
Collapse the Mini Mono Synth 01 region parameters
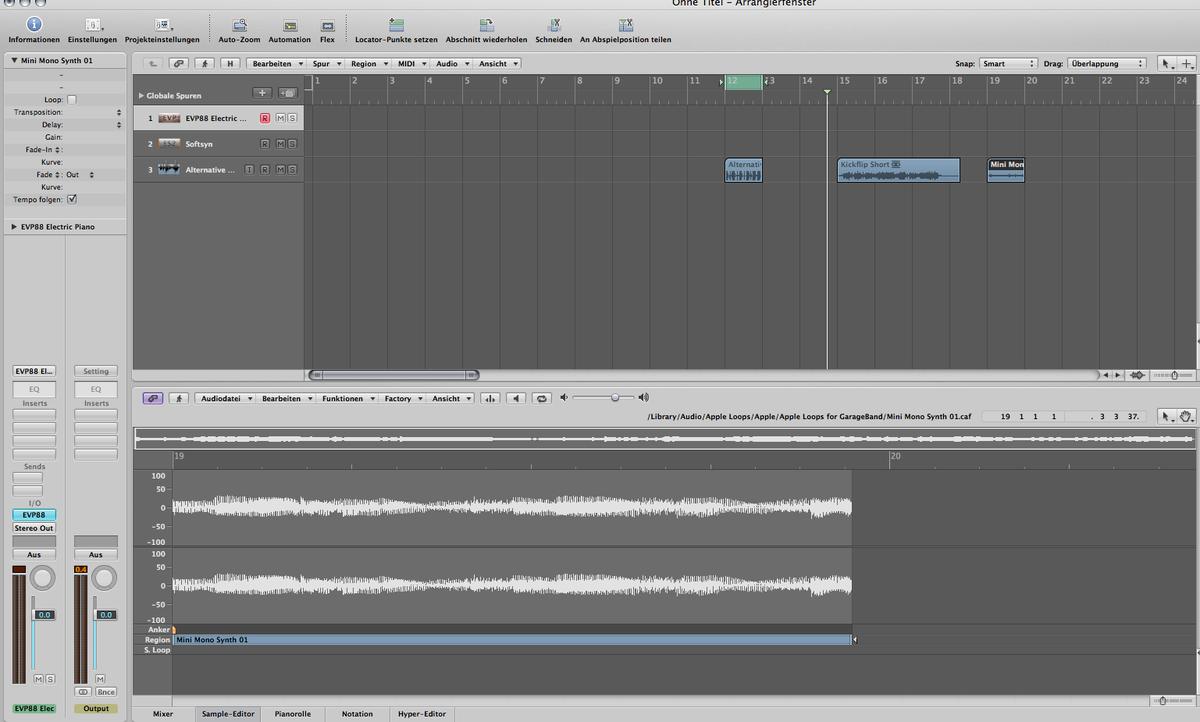point(14,60)
